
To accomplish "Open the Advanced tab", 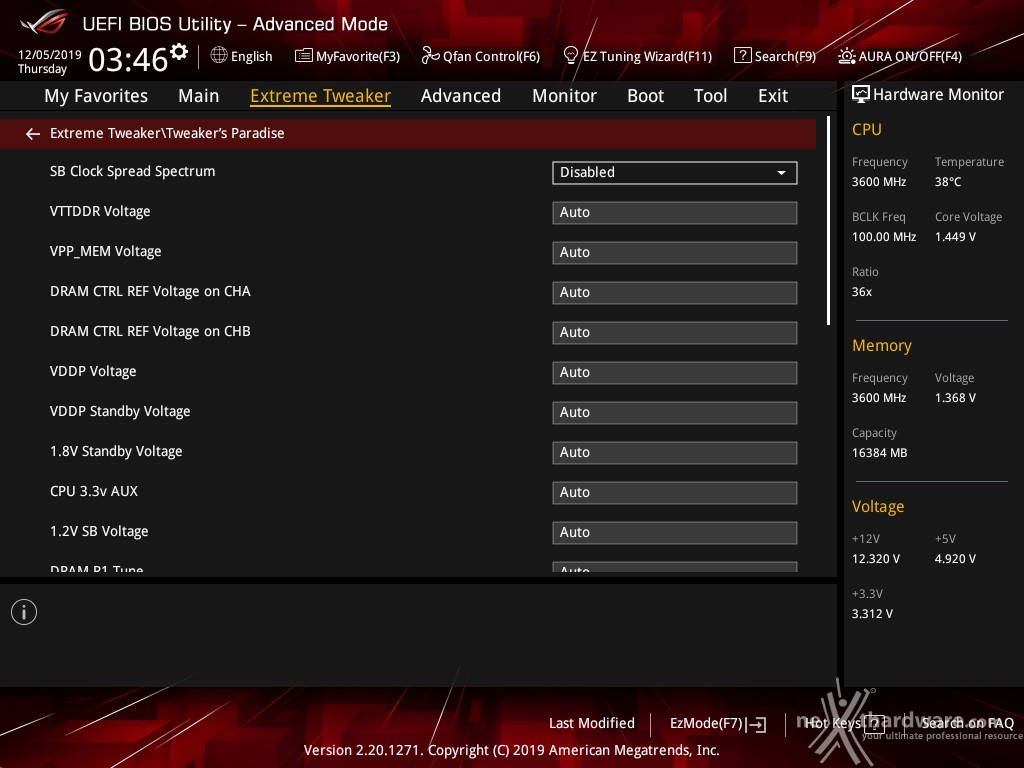I will (x=461, y=96).
